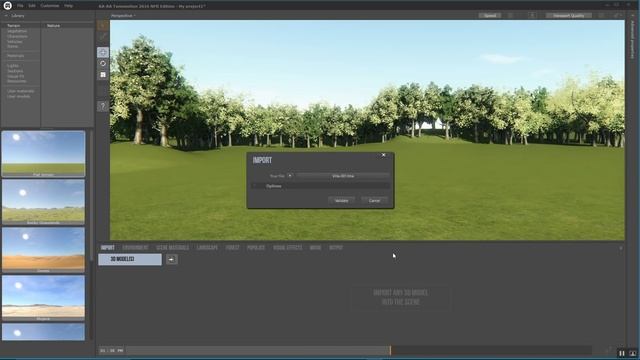This screenshot has width=640, height=360.
Task: Switch to the Landscape tab
Action: [207, 248]
